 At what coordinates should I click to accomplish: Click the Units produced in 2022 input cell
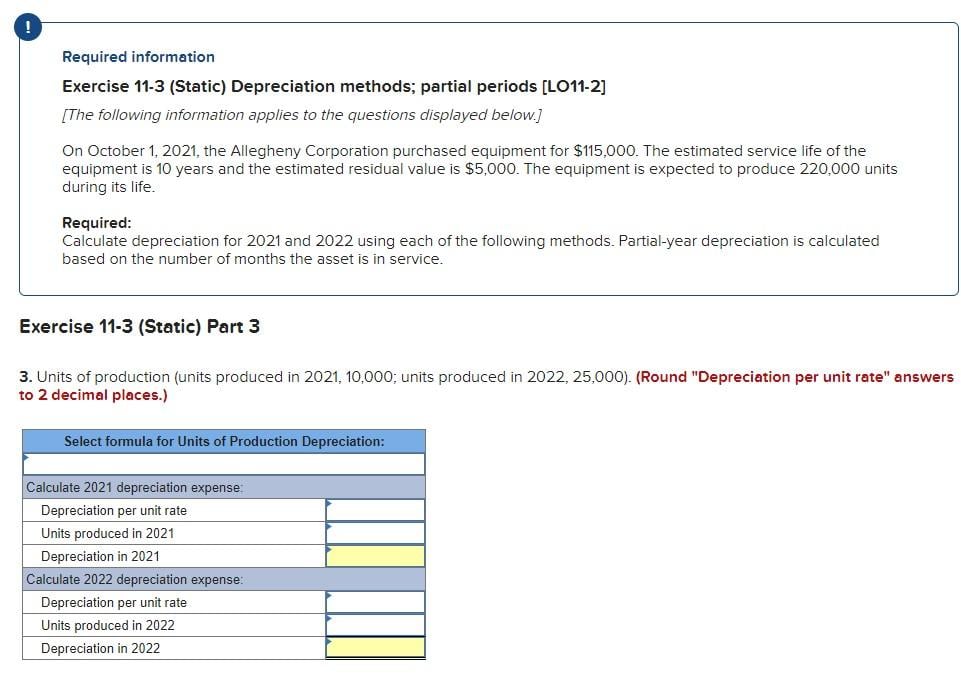coord(375,625)
